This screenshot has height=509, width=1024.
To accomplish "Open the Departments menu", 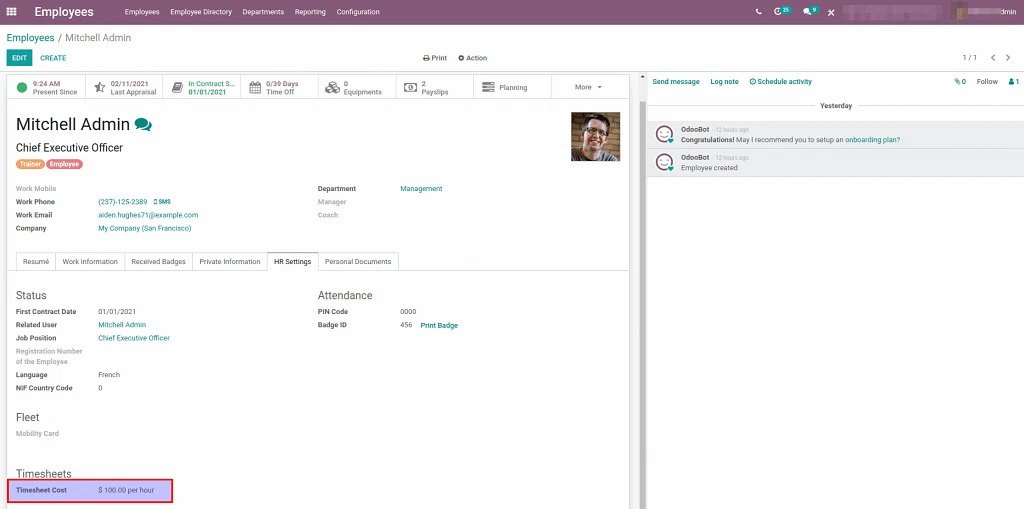I will pos(263,12).
